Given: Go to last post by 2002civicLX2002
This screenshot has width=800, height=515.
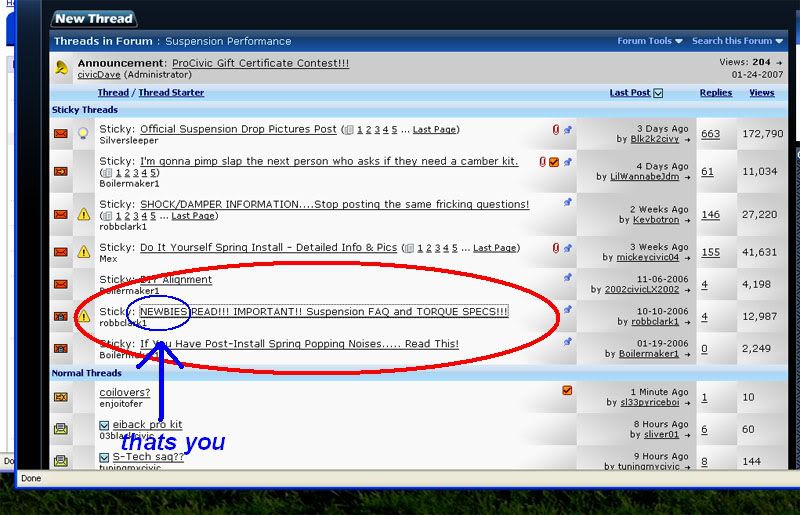Looking at the screenshot, I should (687, 290).
